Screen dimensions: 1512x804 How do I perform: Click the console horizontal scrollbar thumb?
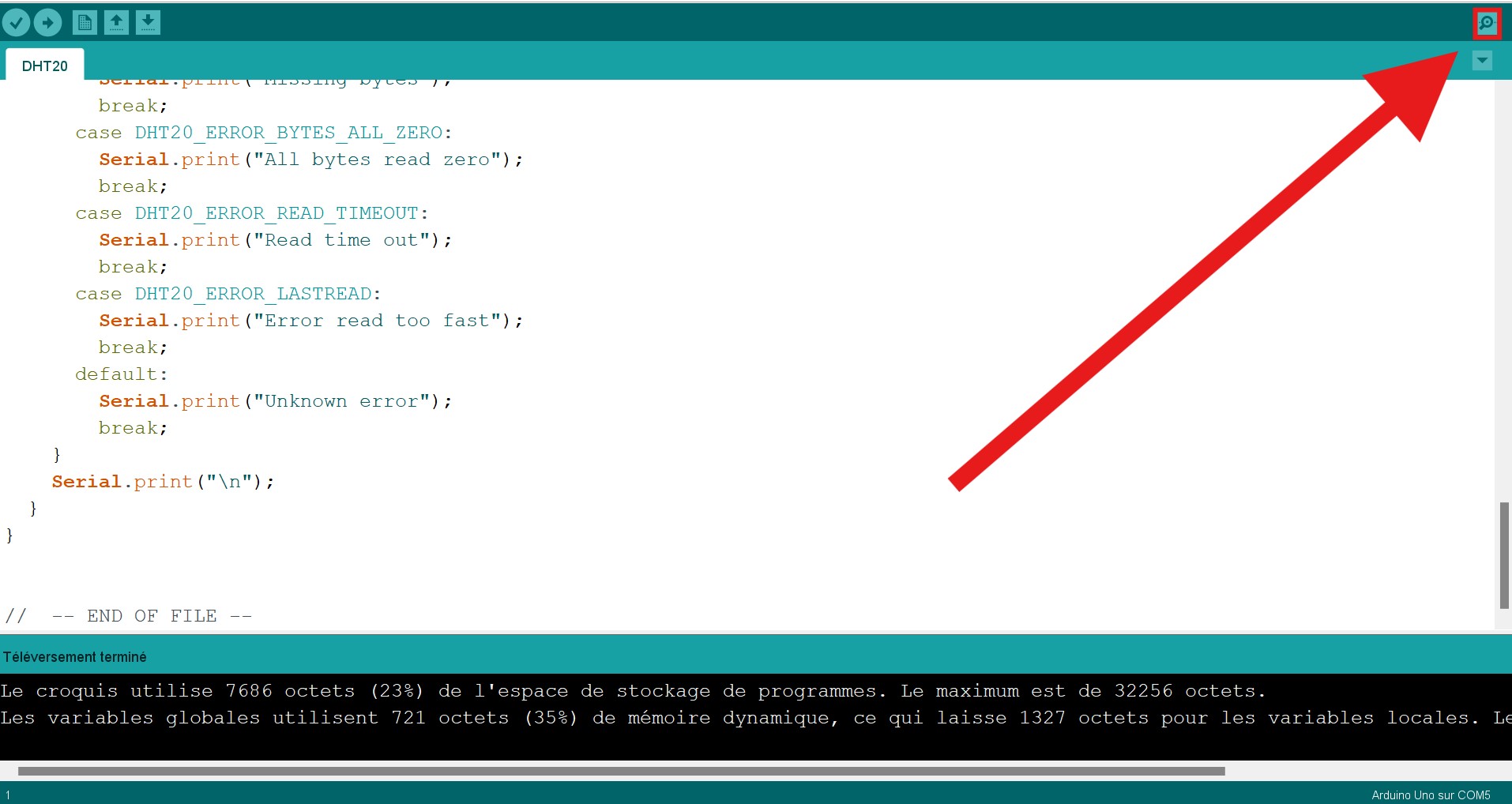(621, 771)
